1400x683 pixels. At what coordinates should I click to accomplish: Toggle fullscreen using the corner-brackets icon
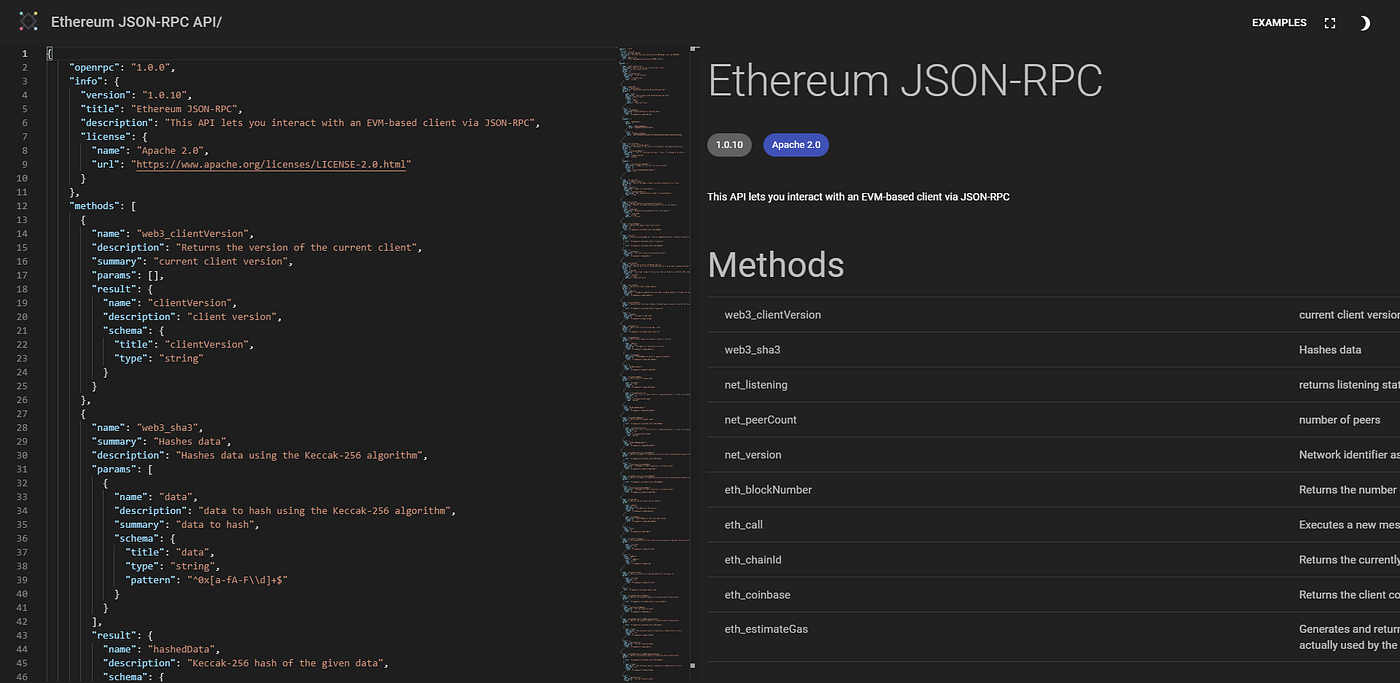click(x=1329, y=22)
